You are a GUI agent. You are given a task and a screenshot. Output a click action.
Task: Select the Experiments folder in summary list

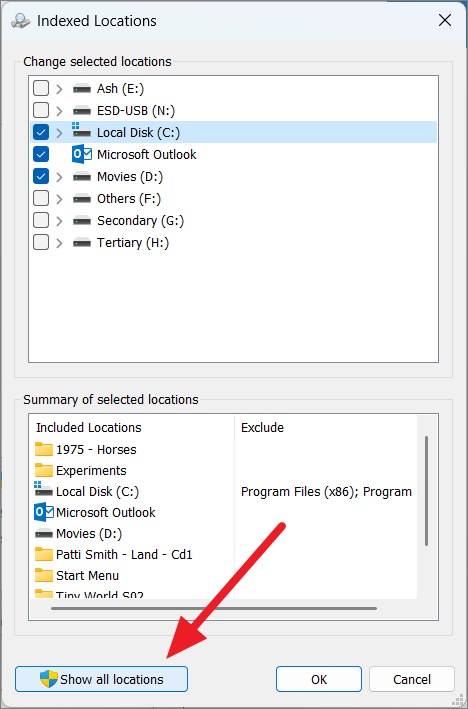click(x=81, y=470)
